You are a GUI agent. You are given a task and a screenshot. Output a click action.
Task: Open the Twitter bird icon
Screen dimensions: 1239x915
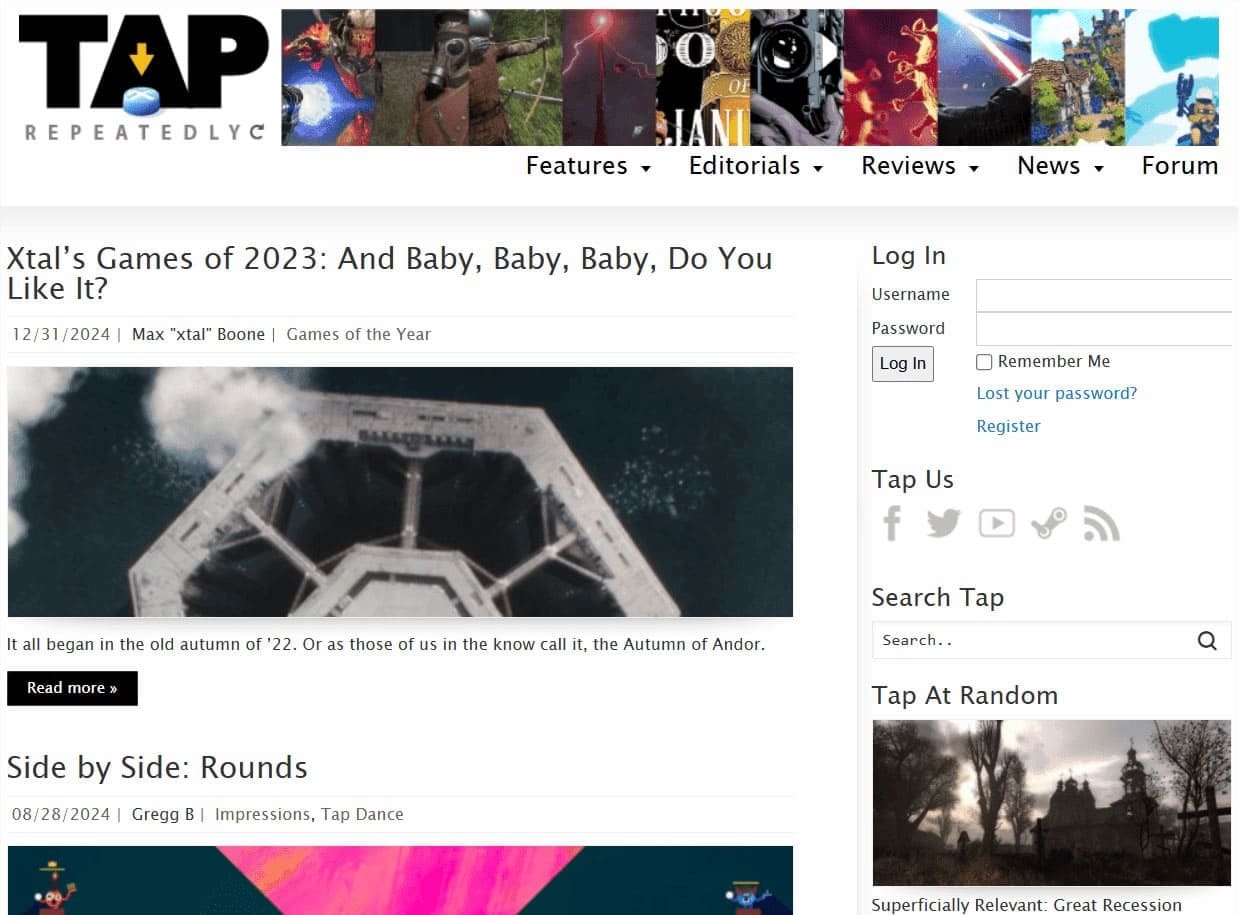tap(943, 522)
